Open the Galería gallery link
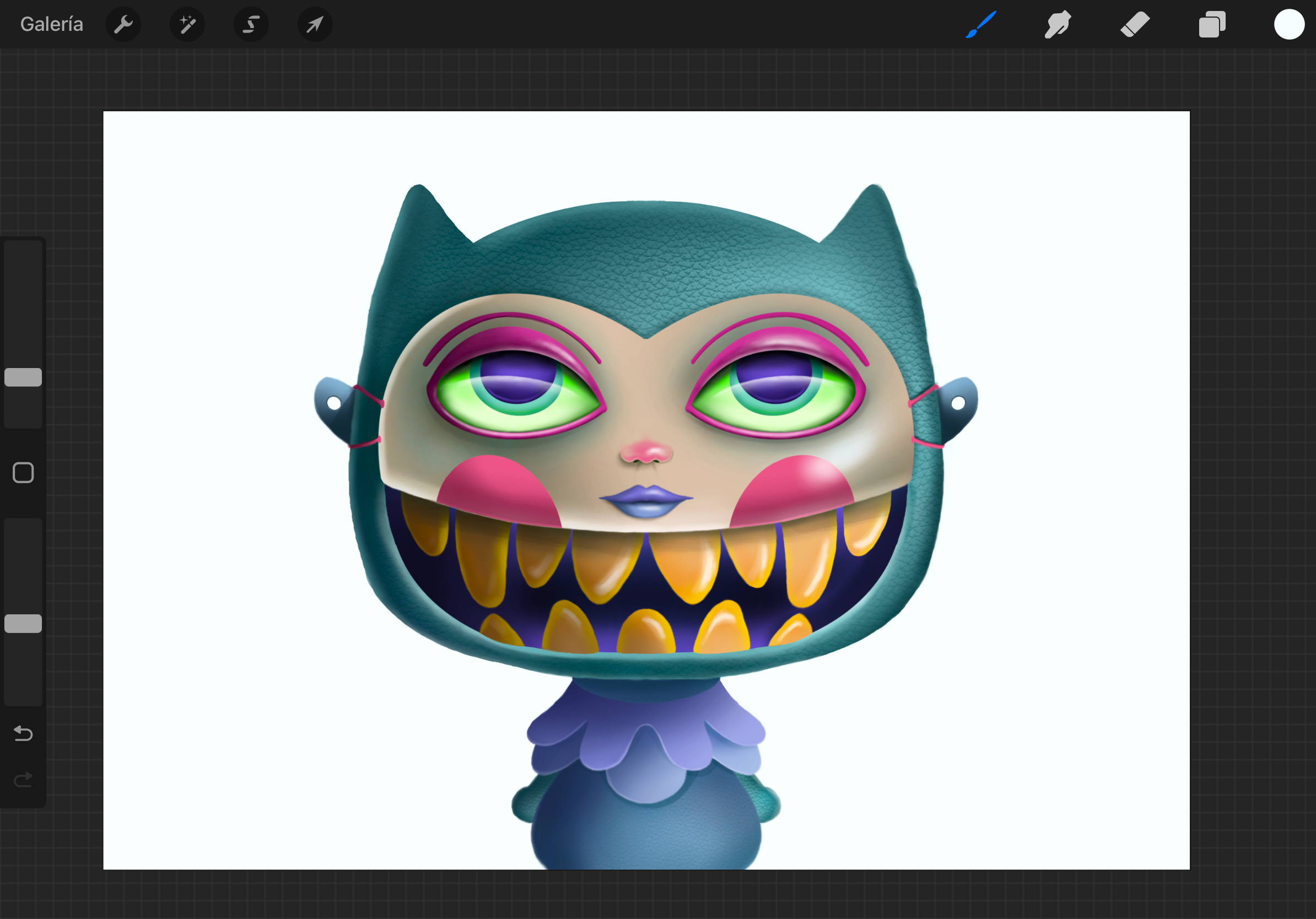The image size is (1316, 919). click(x=52, y=24)
